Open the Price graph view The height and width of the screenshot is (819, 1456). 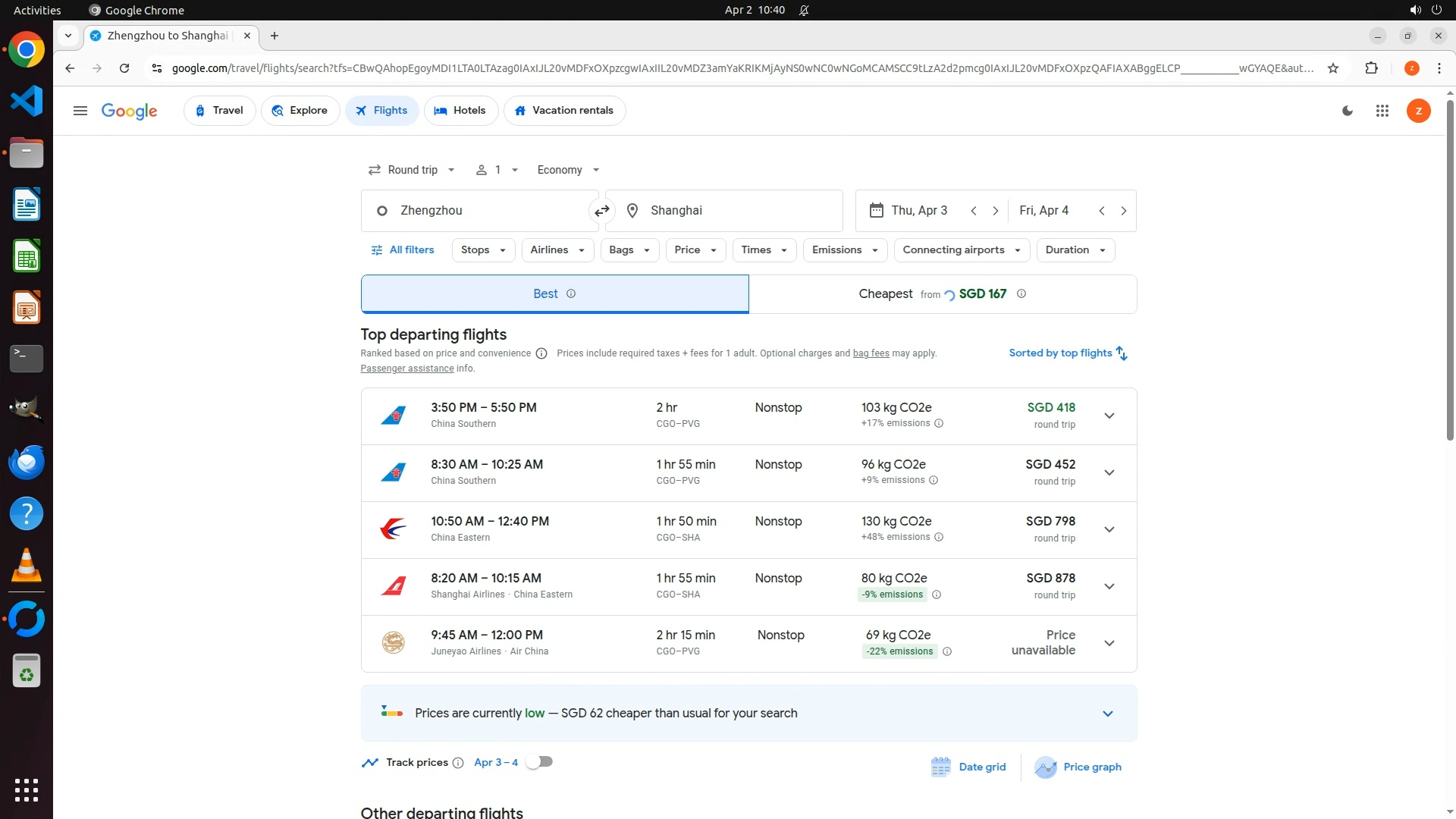coord(1078,767)
